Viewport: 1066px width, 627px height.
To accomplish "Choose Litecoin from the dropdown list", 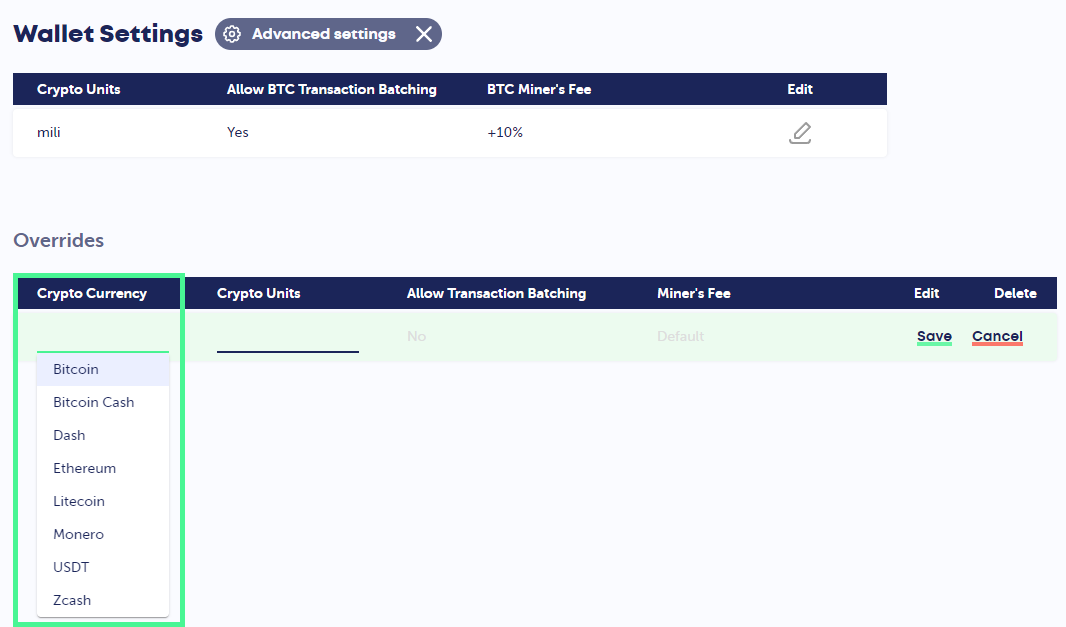I will (x=78, y=501).
